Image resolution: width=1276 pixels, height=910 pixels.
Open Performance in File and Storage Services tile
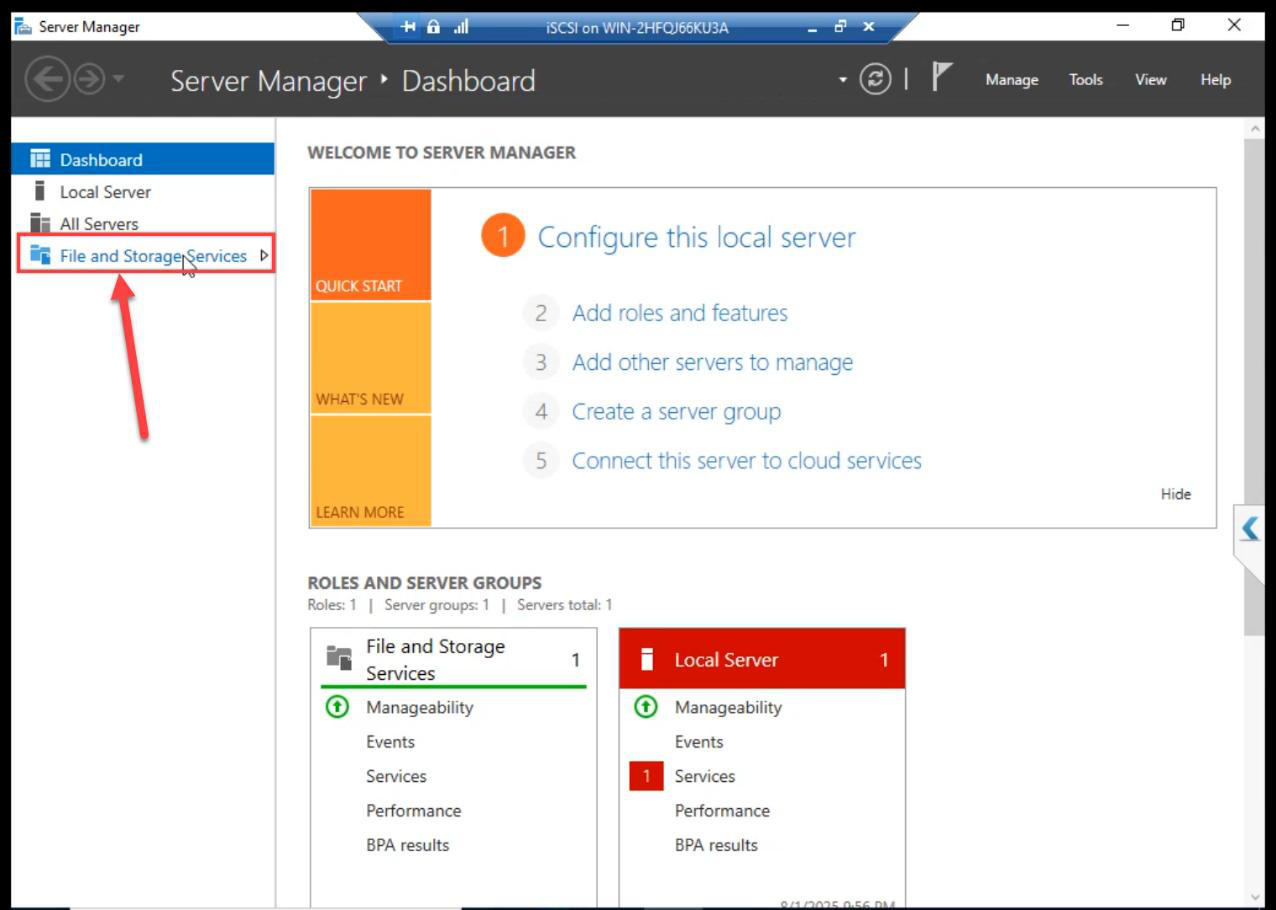[413, 810]
